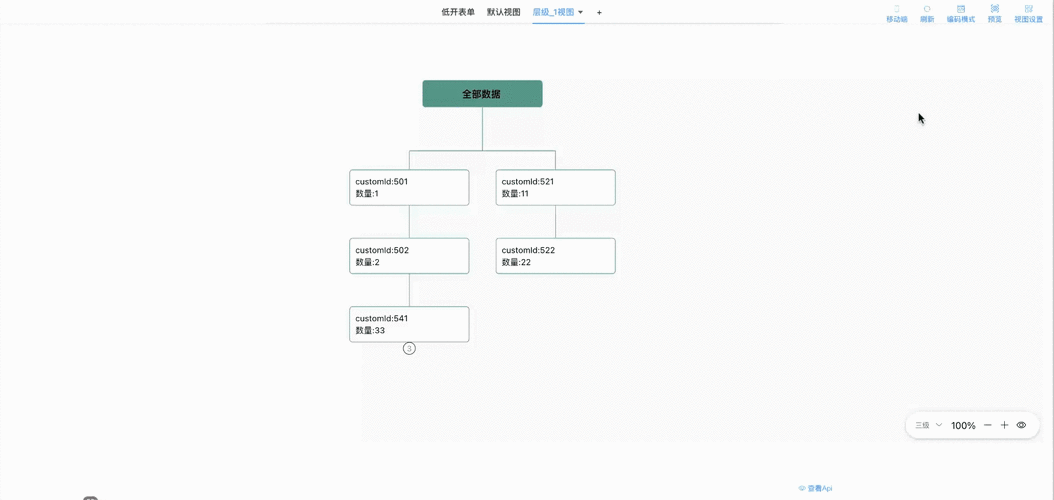Click the 100% zoom value
Screen dimensions: 1054x500
963,425
